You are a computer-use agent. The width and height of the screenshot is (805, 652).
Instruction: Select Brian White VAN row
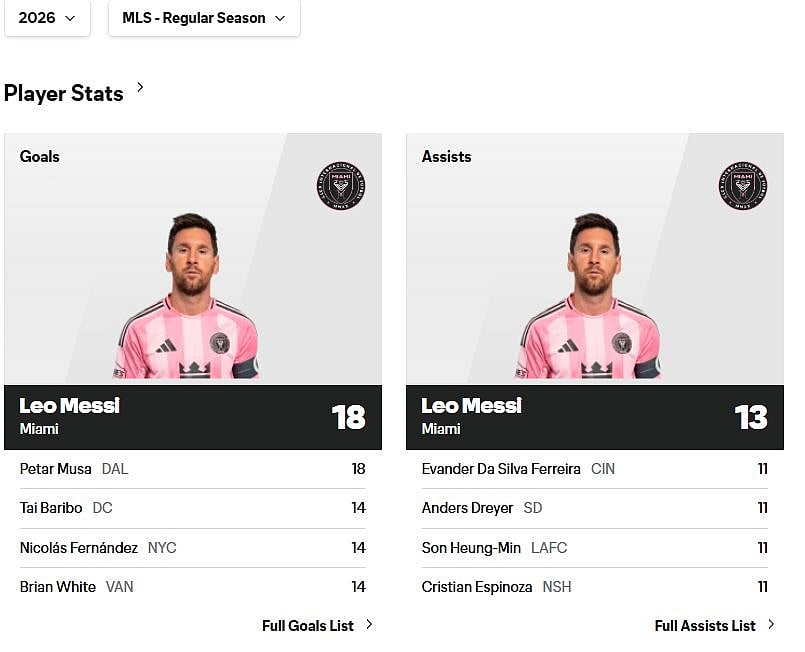pyautogui.click(x=193, y=587)
